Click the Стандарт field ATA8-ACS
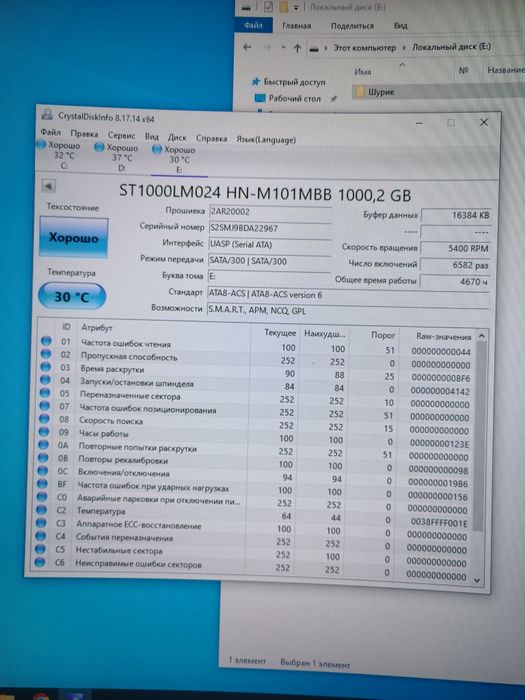Image resolution: width=525 pixels, height=700 pixels. click(348, 295)
